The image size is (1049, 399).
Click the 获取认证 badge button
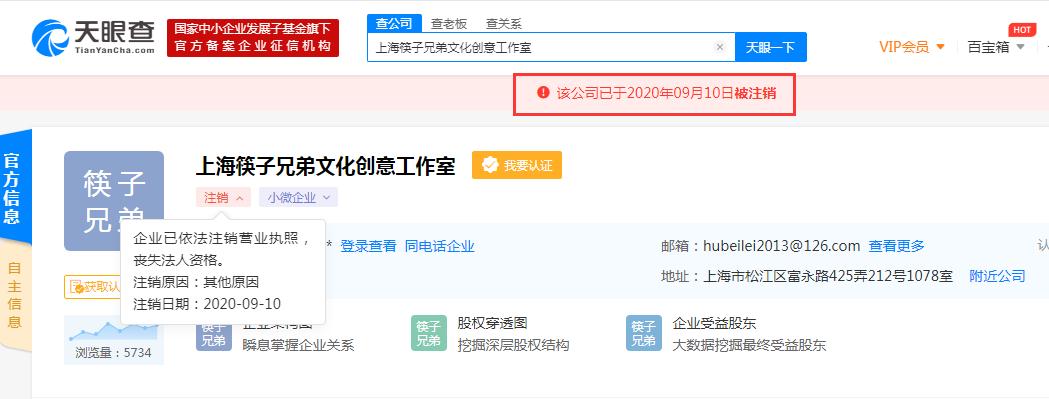[92, 287]
